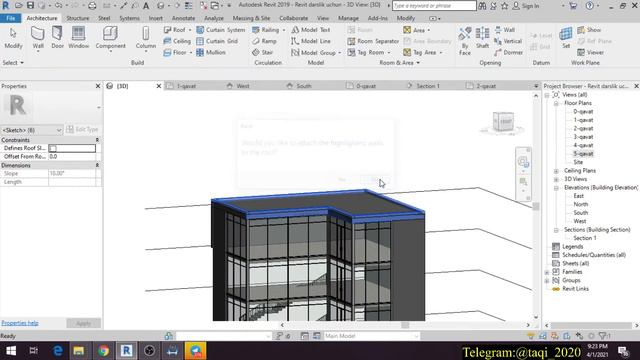640x360 pixels.
Task: Select the Door tool
Action: (x=57, y=38)
